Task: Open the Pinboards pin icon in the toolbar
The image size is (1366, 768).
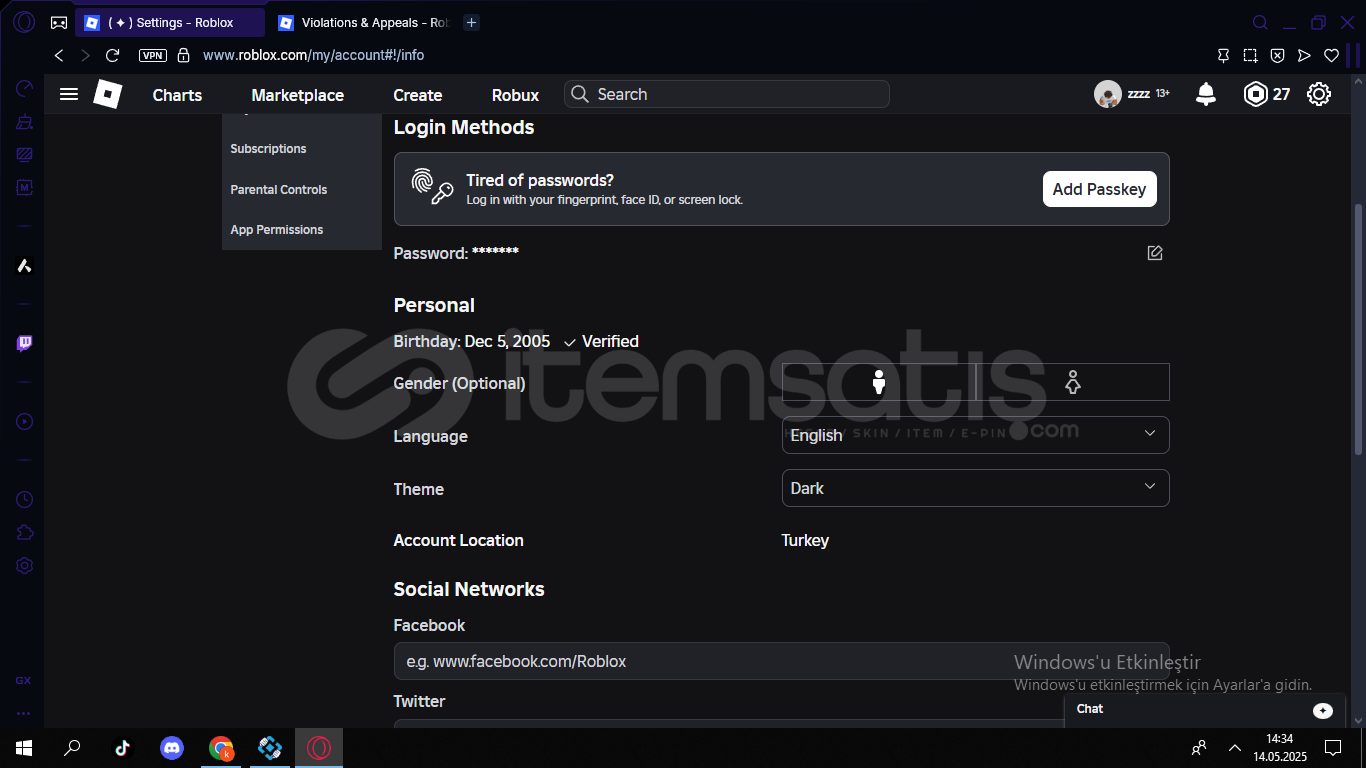Action: click(1223, 56)
